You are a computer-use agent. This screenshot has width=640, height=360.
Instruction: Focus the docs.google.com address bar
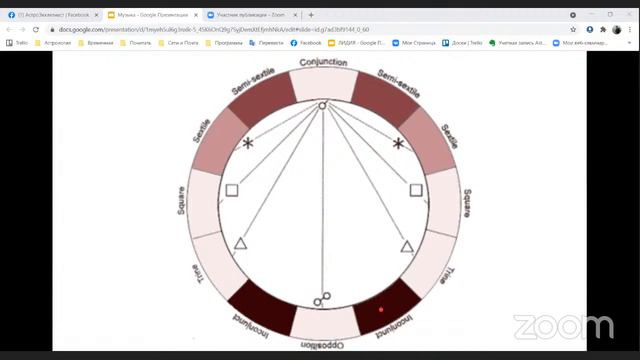pos(214,30)
